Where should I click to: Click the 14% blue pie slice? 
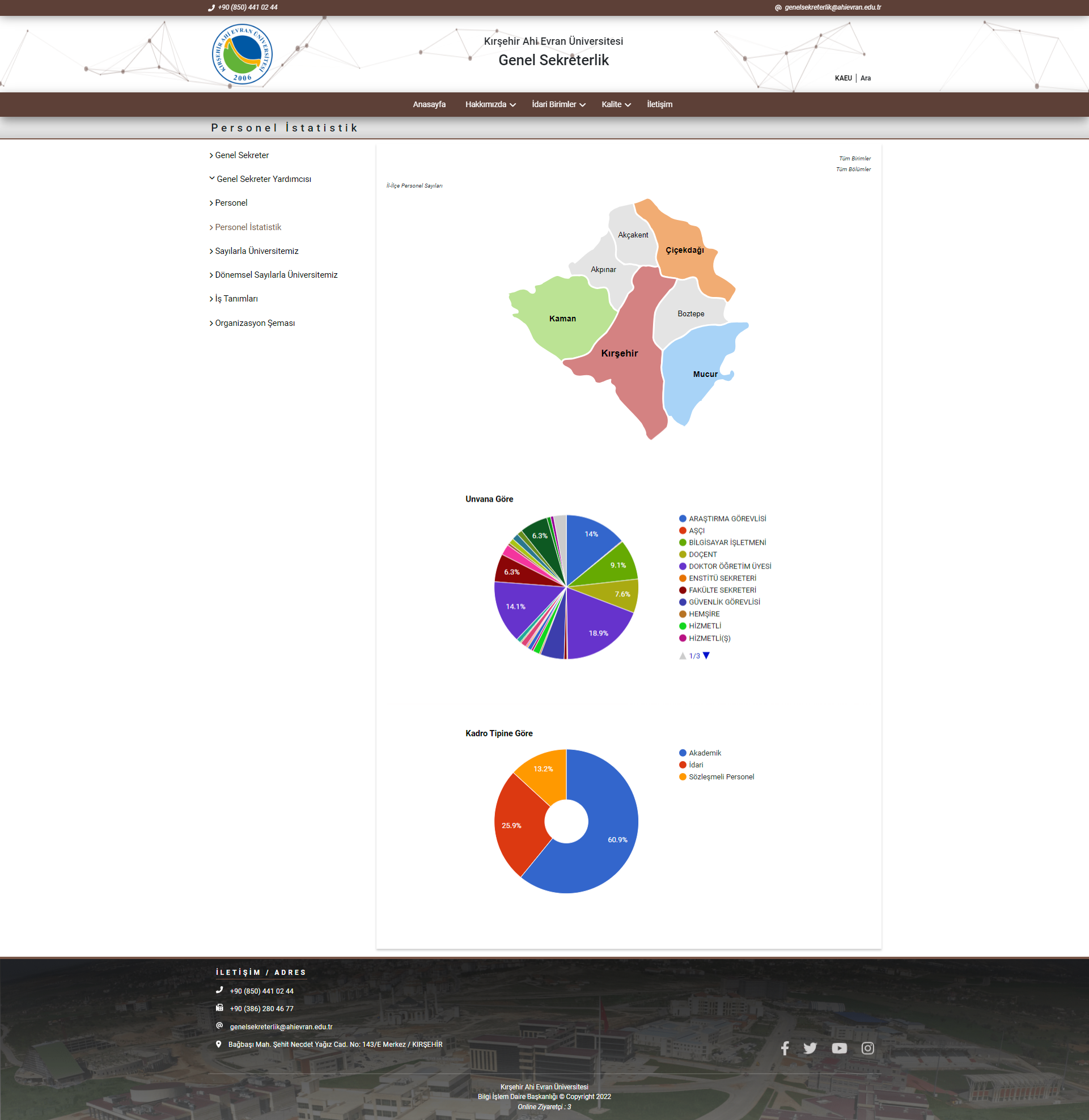[591, 534]
